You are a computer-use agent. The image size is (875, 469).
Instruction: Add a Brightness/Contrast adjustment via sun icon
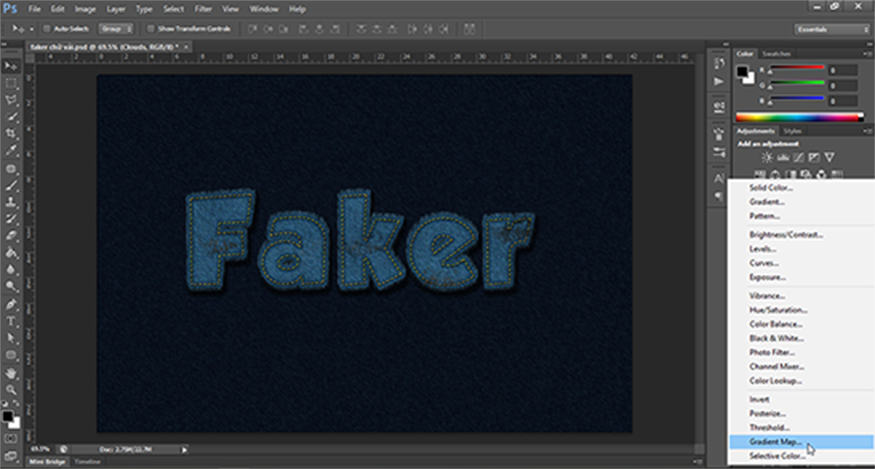766,158
